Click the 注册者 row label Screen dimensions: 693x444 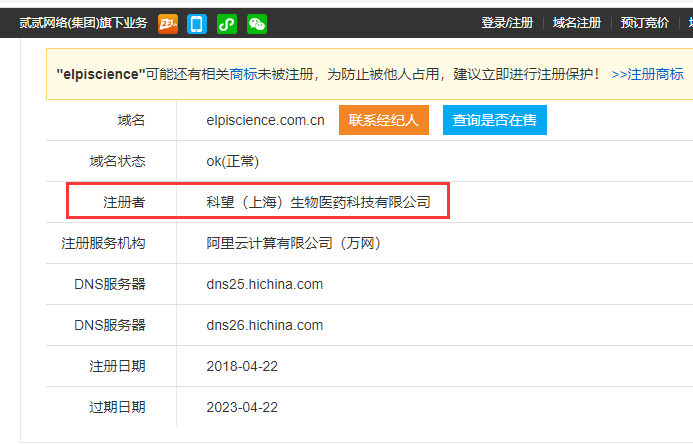124,202
